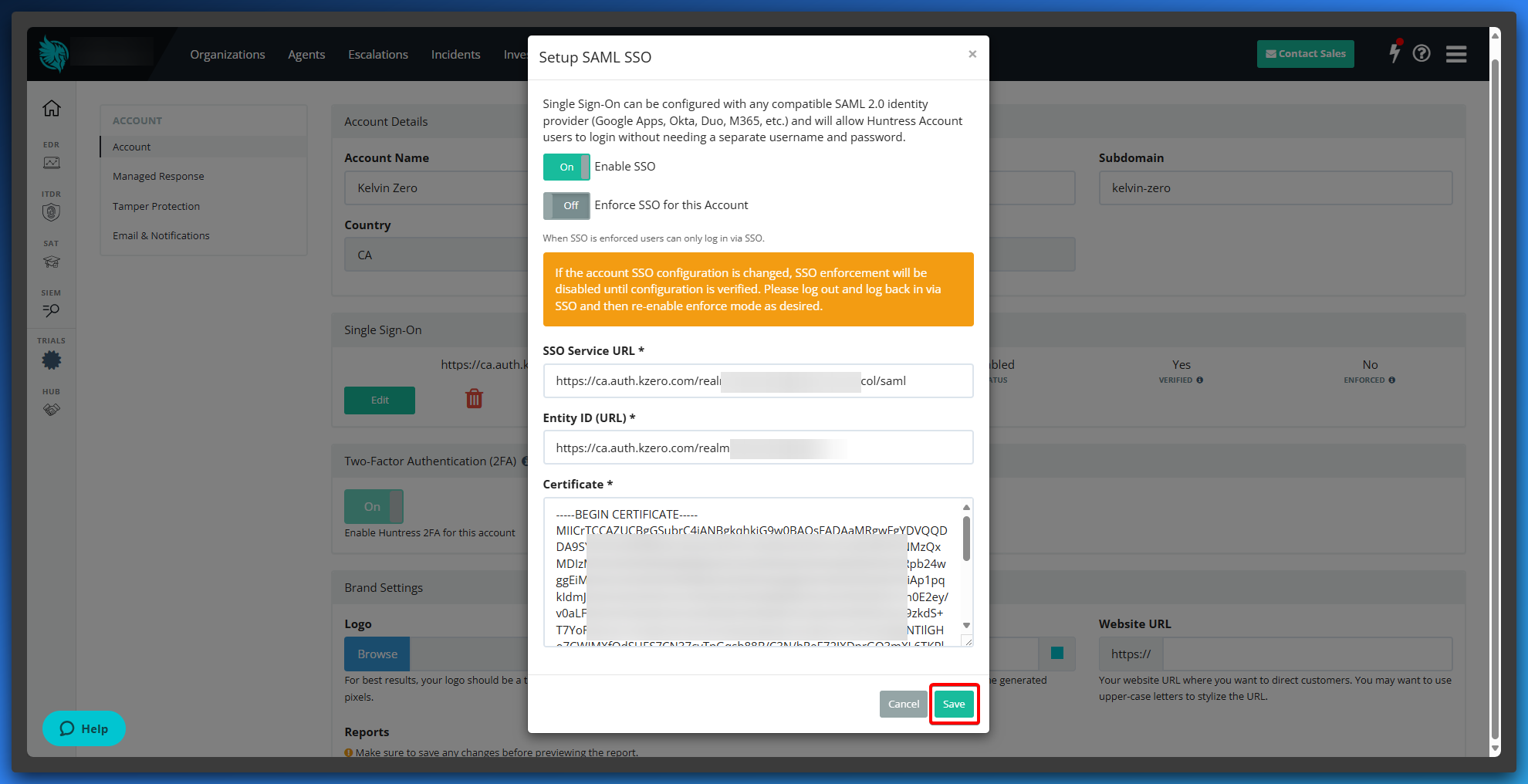Toggle the Enable SSO switch
The width and height of the screenshot is (1528, 784).
(566, 167)
